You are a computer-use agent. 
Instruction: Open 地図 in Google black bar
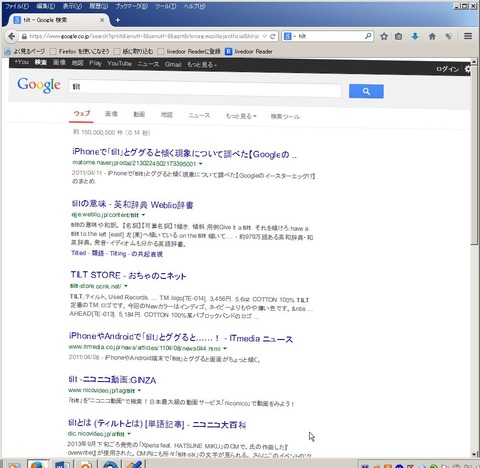coord(77,63)
